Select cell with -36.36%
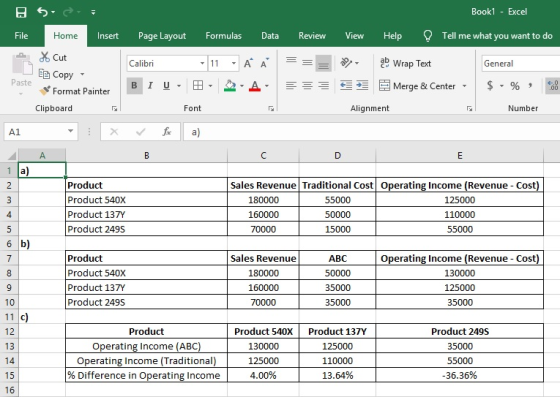The width and height of the screenshot is (560, 397). click(x=460, y=375)
